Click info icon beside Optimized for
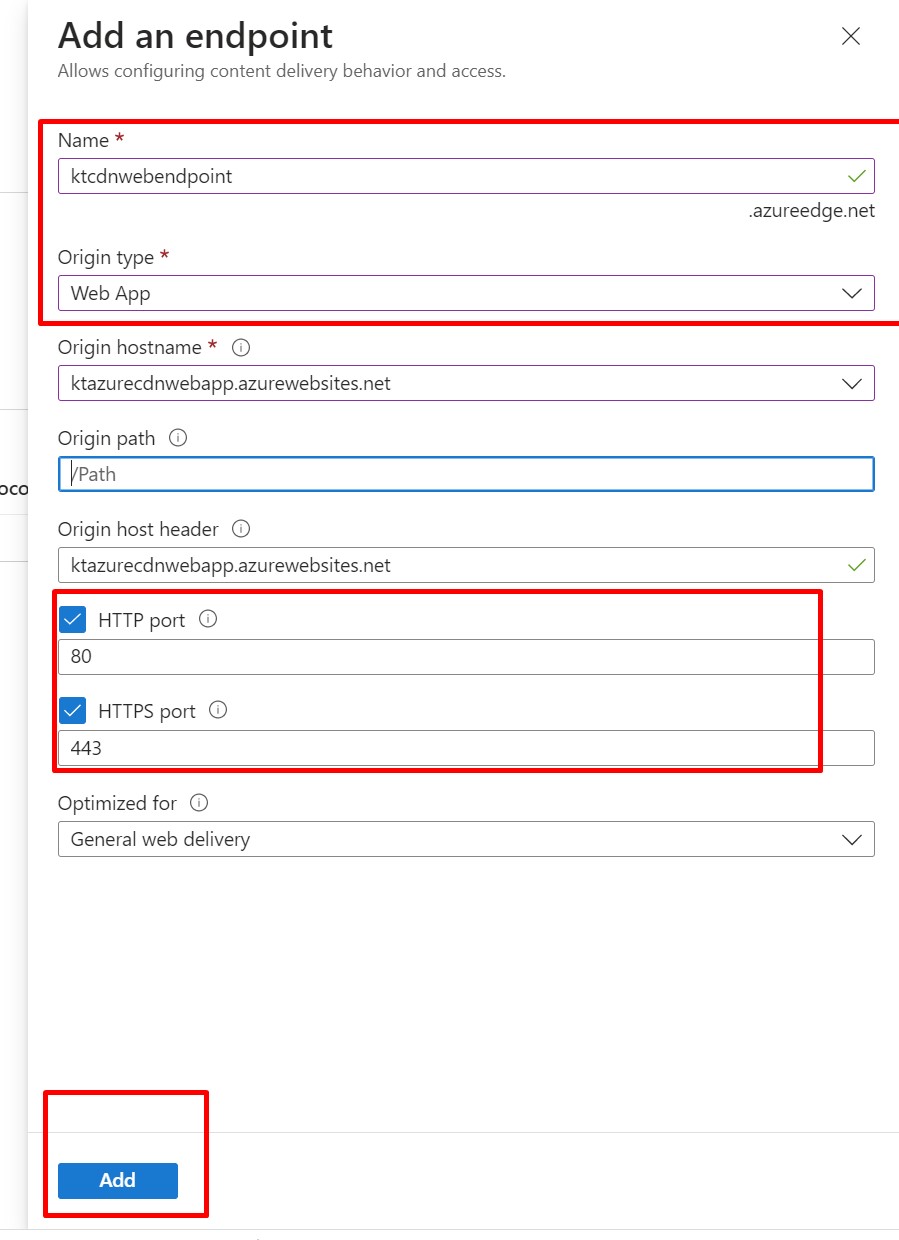Viewport: 899px width, 1240px height. 200,802
